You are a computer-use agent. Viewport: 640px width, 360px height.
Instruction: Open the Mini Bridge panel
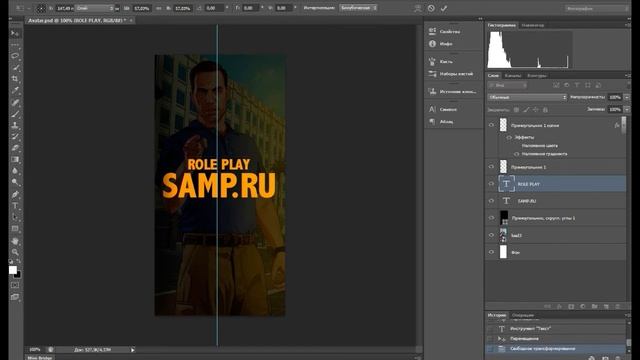point(40,358)
